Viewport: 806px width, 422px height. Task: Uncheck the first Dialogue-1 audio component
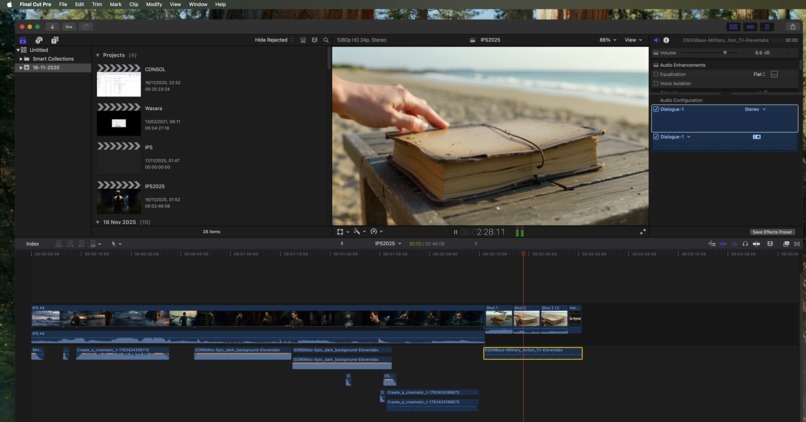tap(656, 110)
